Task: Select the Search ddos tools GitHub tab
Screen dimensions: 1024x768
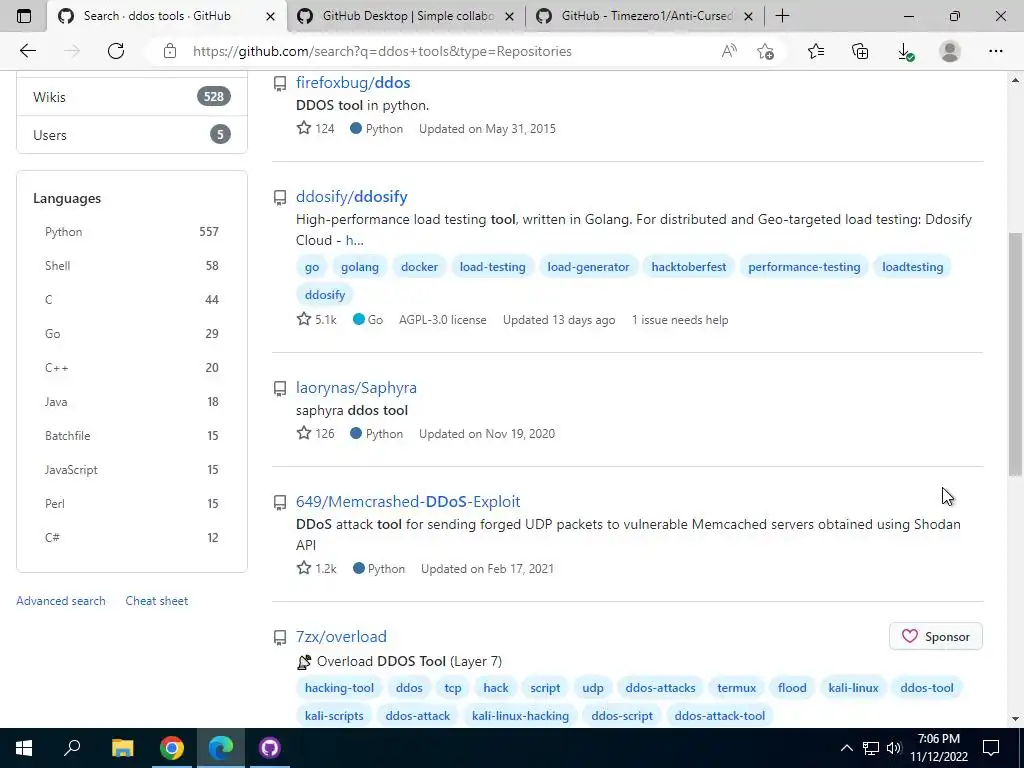Action: [167, 16]
